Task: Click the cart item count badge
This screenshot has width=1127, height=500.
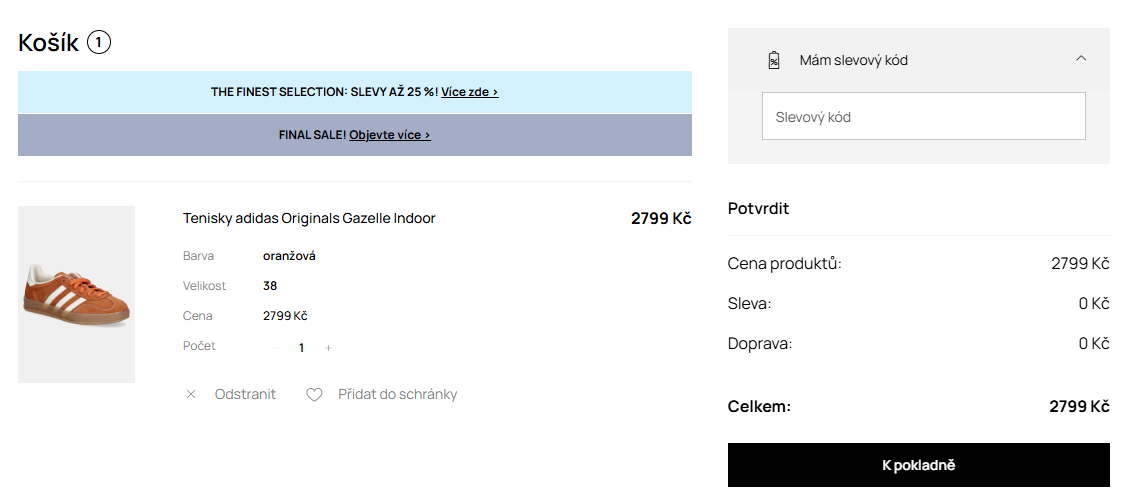Action: click(99, 43)
